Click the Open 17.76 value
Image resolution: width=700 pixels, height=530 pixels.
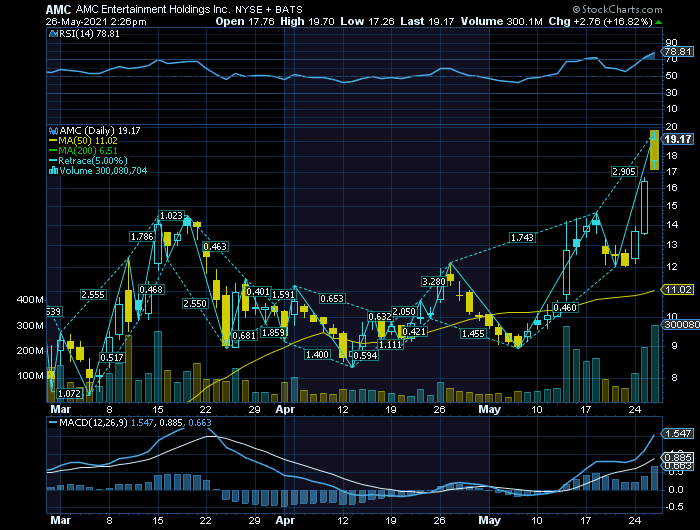coord(245,21)
